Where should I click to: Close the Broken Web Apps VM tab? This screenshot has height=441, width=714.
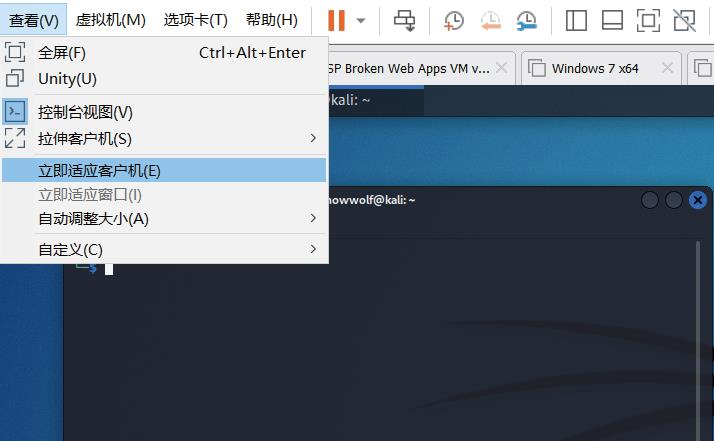tap(502, 68)
